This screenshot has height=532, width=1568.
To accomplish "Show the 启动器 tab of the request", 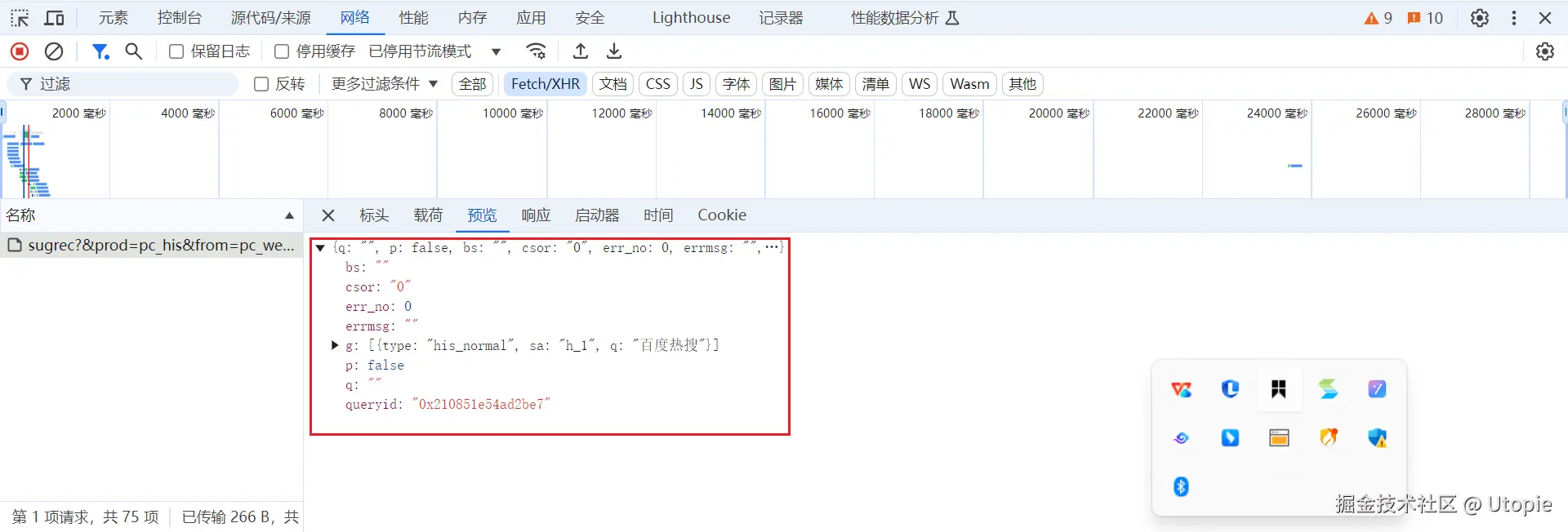I will 597,215.
